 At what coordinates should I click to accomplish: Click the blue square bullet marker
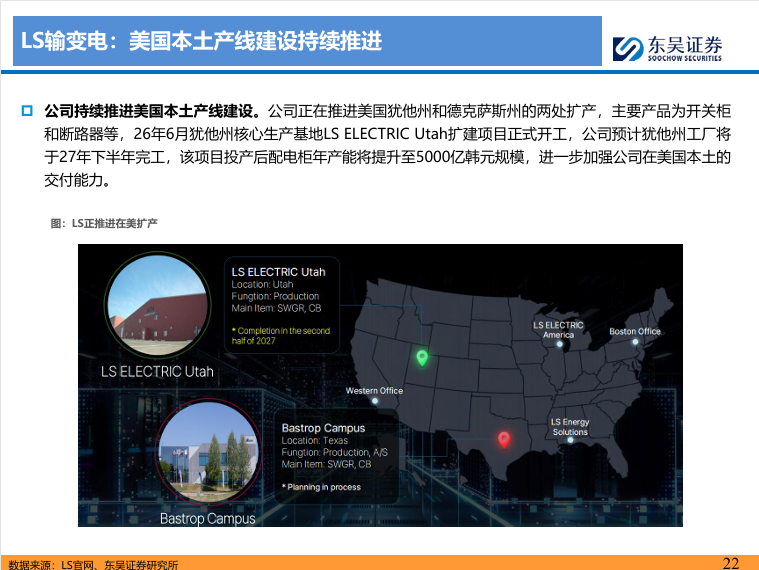pyautogui.click(x=27, y=111)
